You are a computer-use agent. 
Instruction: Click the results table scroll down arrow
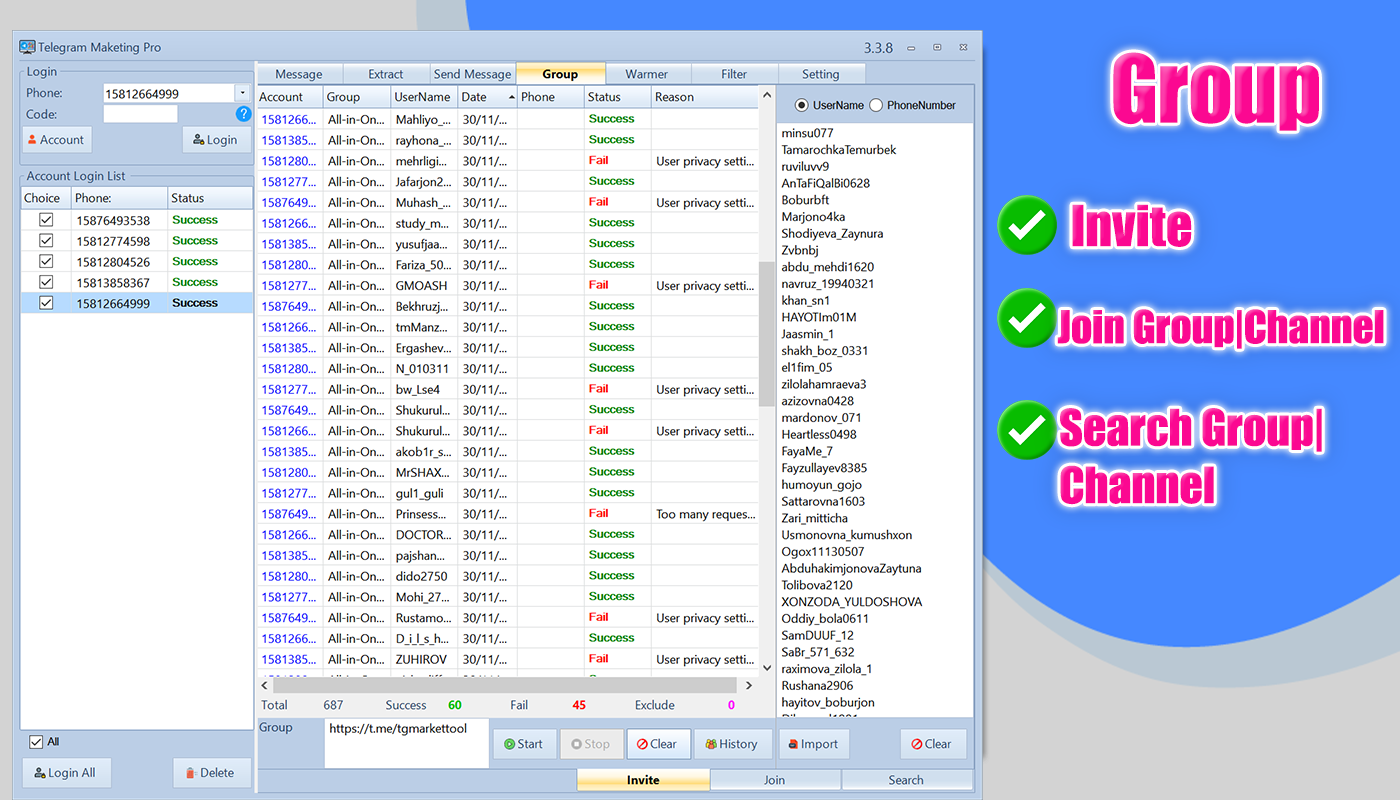pyautogui.click(x=767, y=667)
